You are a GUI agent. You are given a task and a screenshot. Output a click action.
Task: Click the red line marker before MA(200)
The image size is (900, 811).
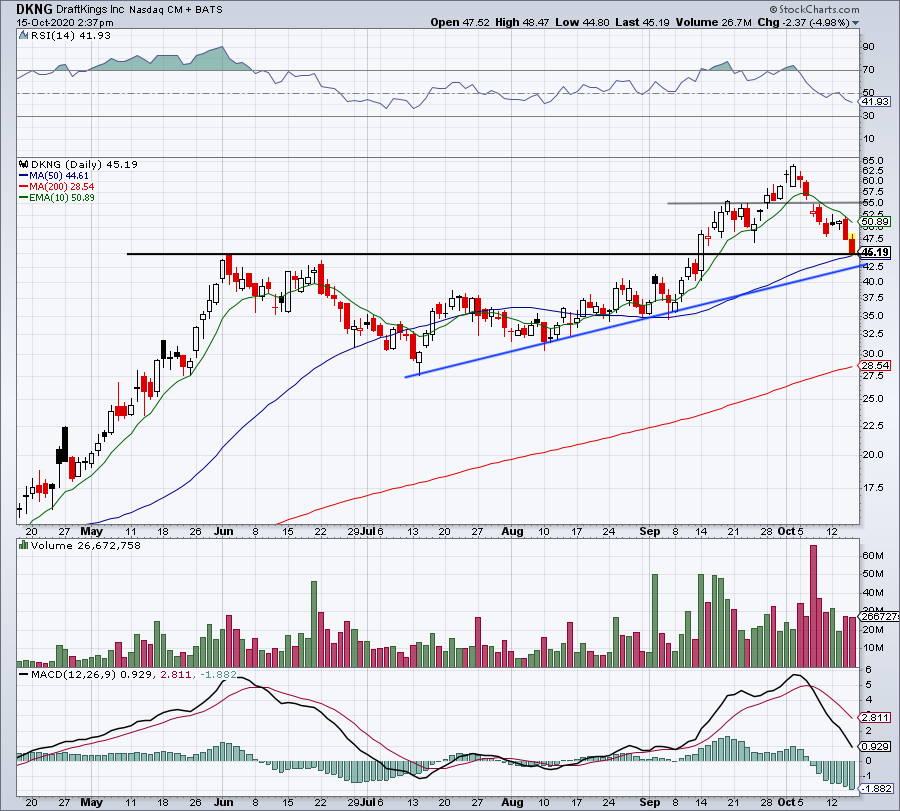tap(24, 187)
